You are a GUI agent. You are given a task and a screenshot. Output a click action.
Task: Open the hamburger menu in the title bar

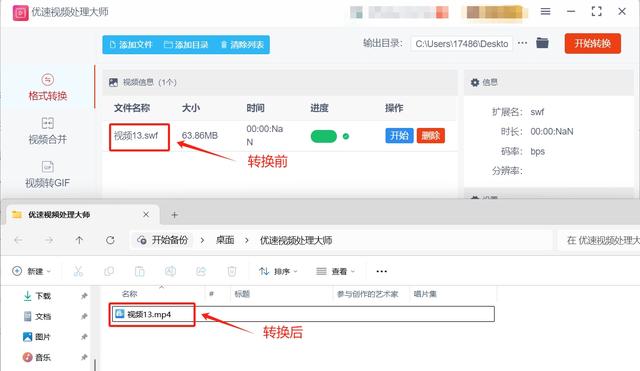545,11
